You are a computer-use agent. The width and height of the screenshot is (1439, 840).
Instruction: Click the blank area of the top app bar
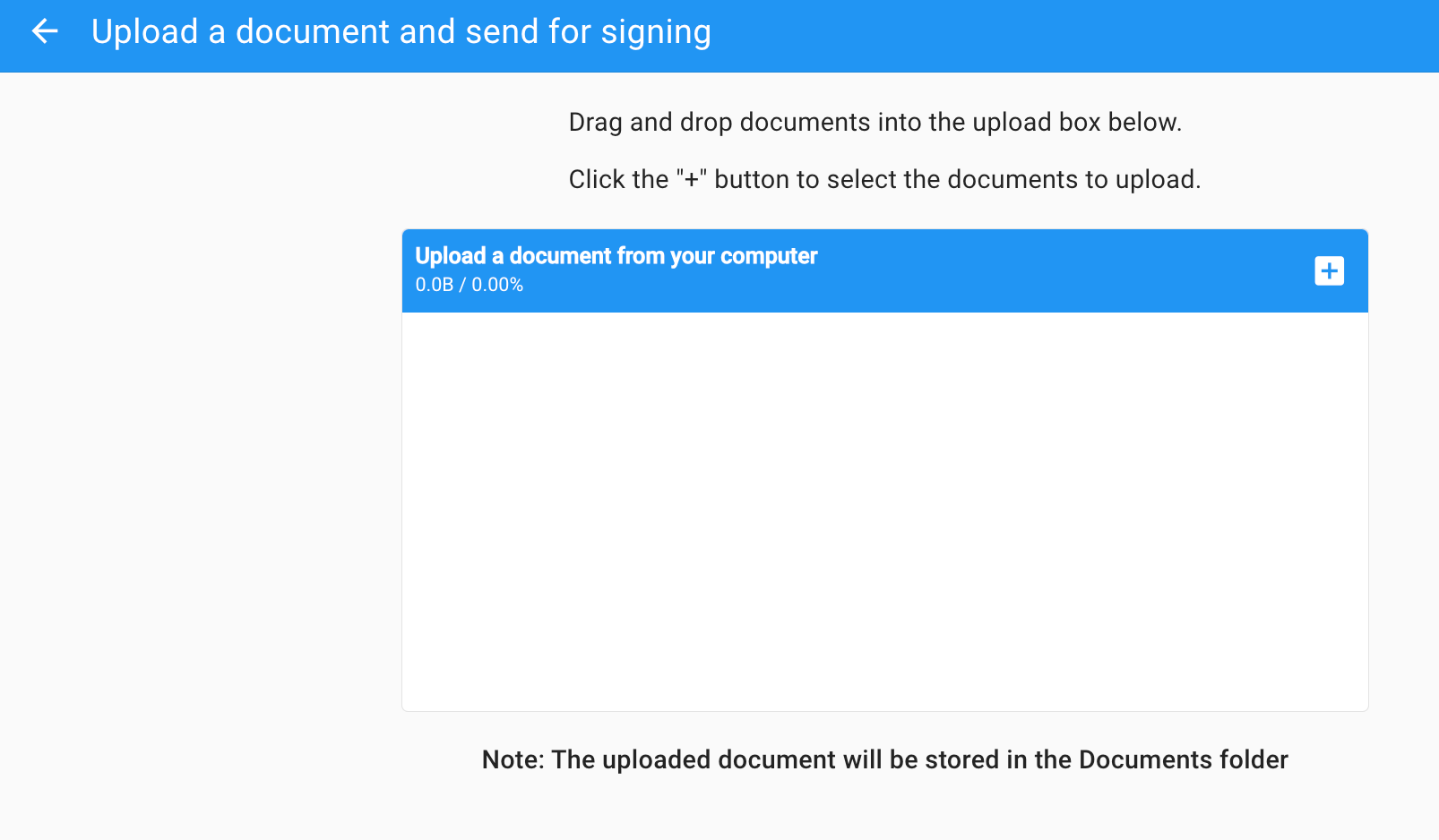click(1075, 36)
